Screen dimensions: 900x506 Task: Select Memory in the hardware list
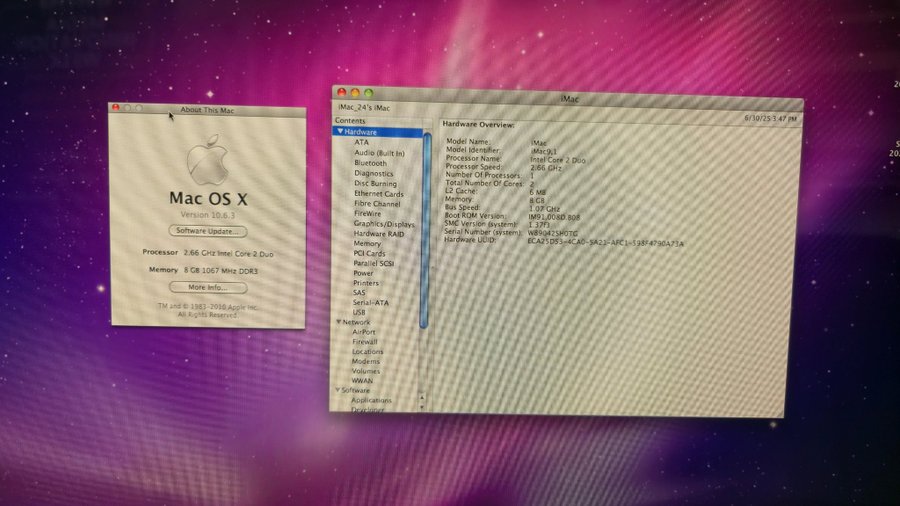coord(367,243)
